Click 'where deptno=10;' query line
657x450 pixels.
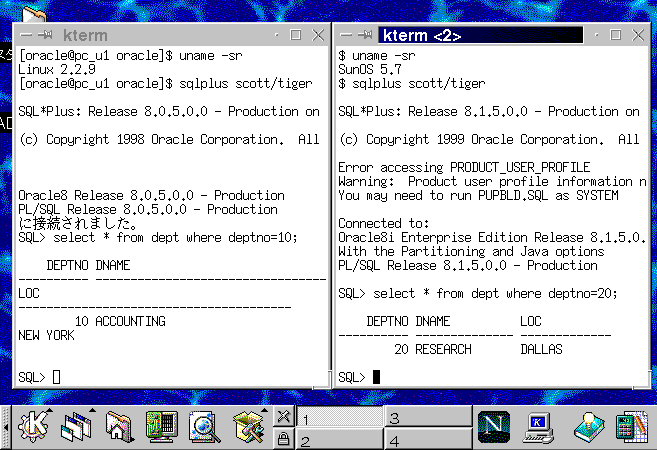pos(158,238)
